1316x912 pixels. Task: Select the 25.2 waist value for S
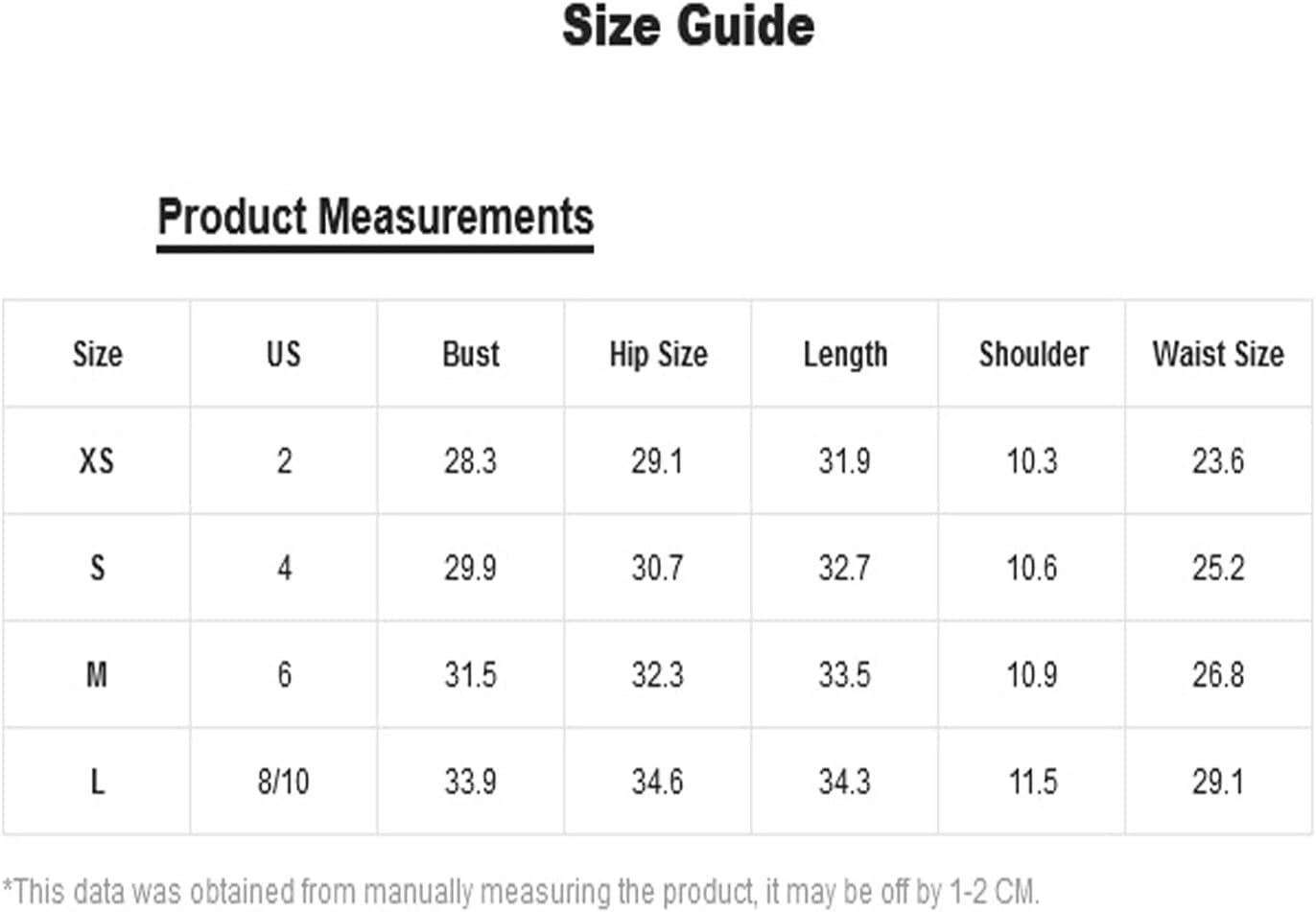tap(1218, 568)
